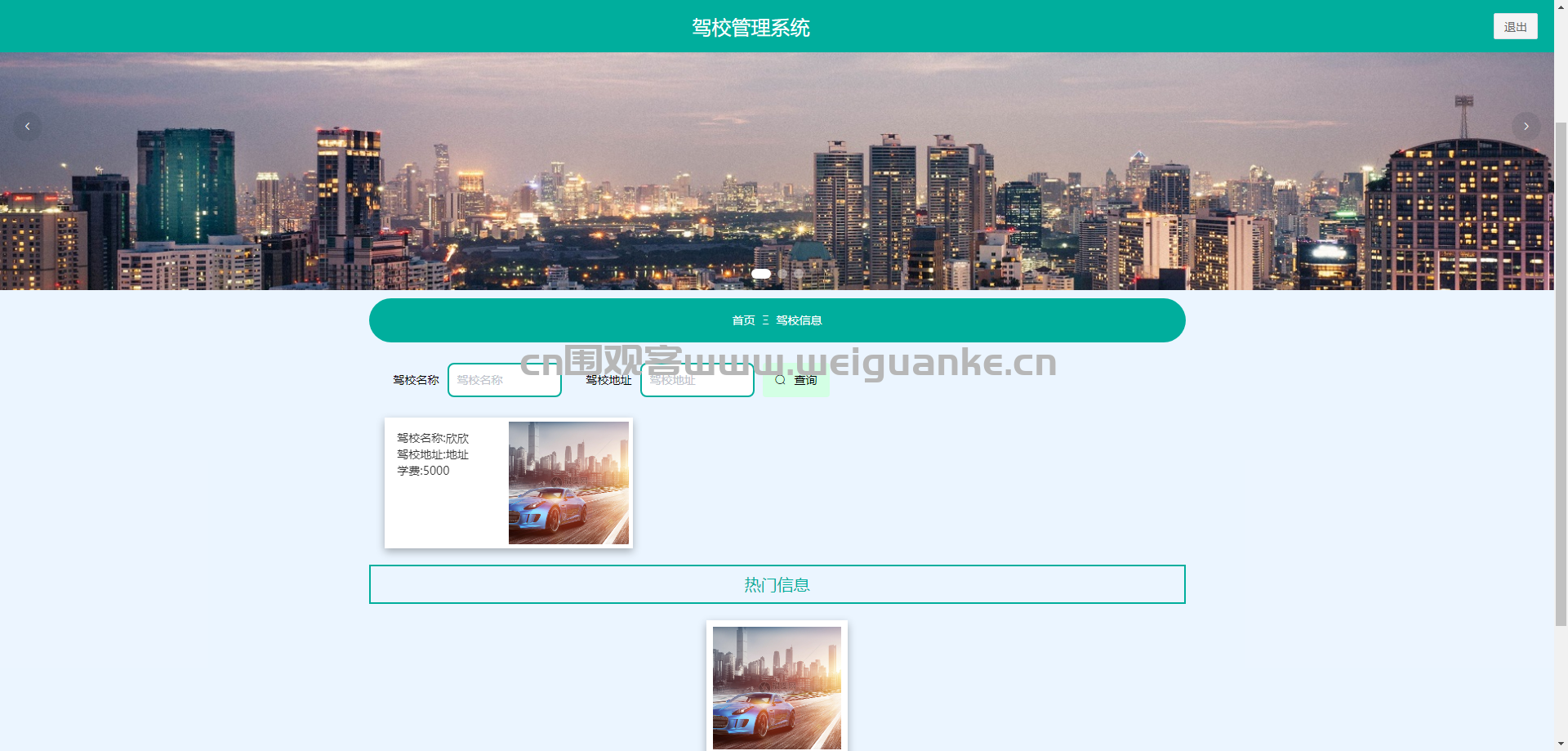Click the scrollbar down arrow
1568x751 pixels.
[x=1561, y=744]
